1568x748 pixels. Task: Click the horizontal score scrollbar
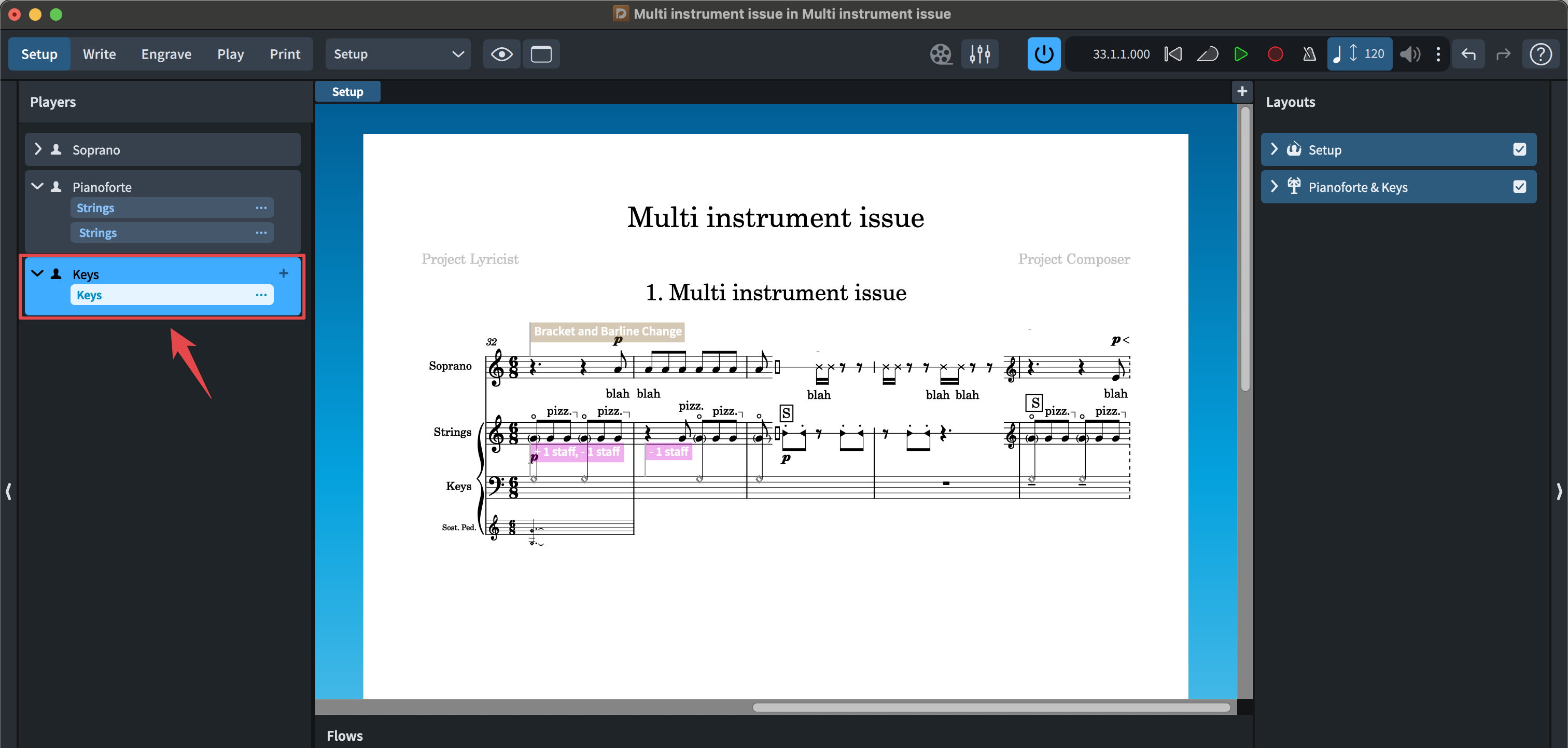990,707
